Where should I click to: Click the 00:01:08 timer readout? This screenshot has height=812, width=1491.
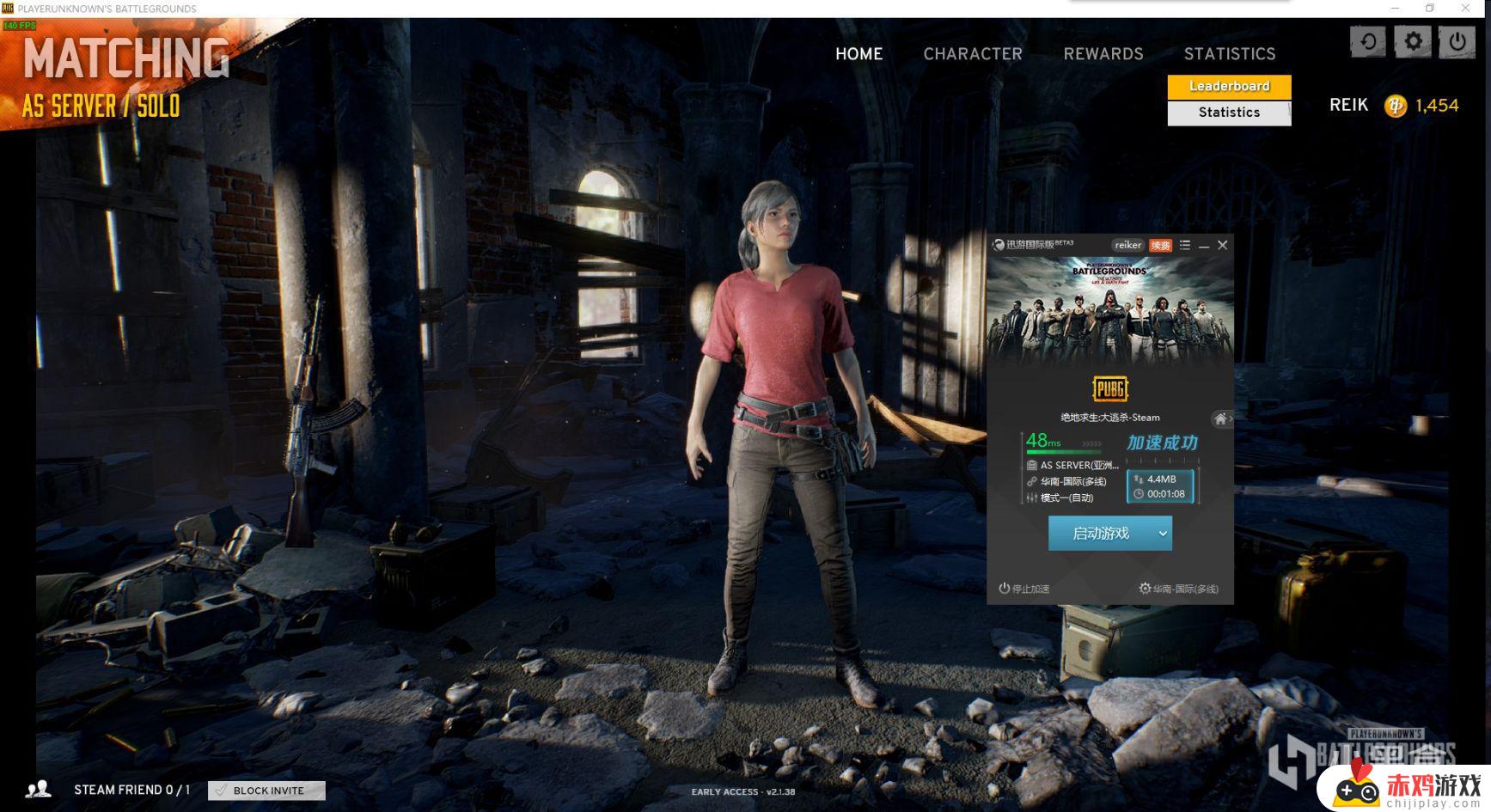1160,494
